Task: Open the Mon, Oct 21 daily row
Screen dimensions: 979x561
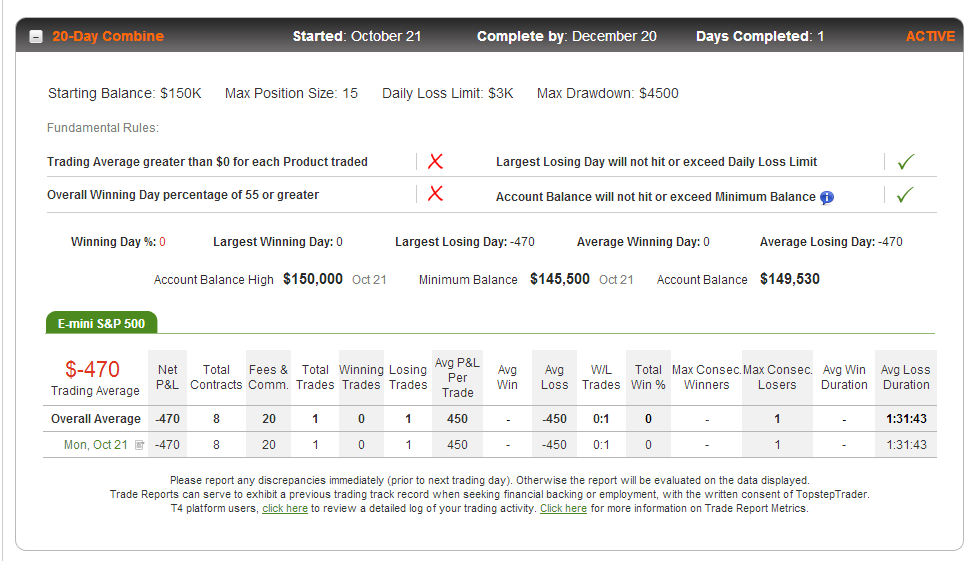Action: [x=490, y=445]
